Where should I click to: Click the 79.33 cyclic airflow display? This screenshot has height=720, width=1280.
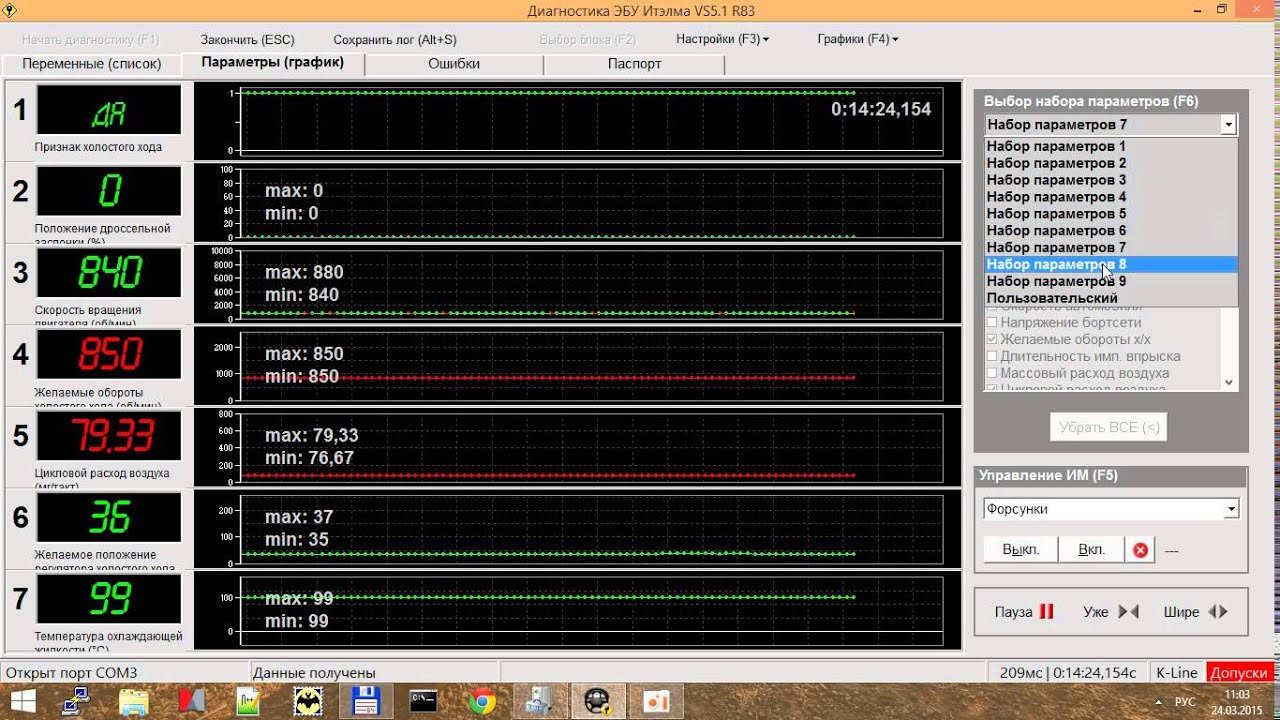point(109,436)
